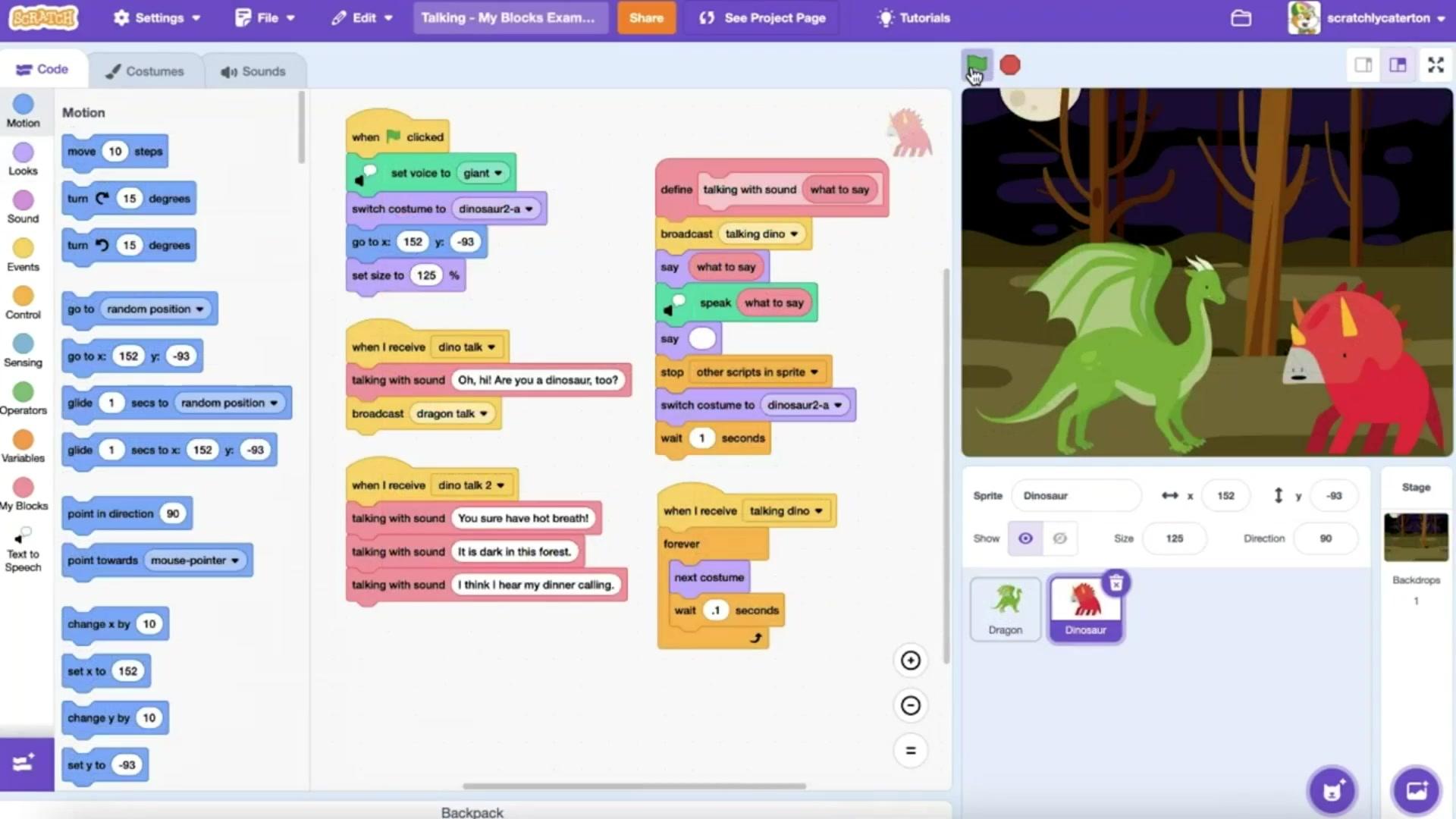Click the Choose a Sprite button
The width and height of the screenshot is (1456, 819).
[1332, 791]
